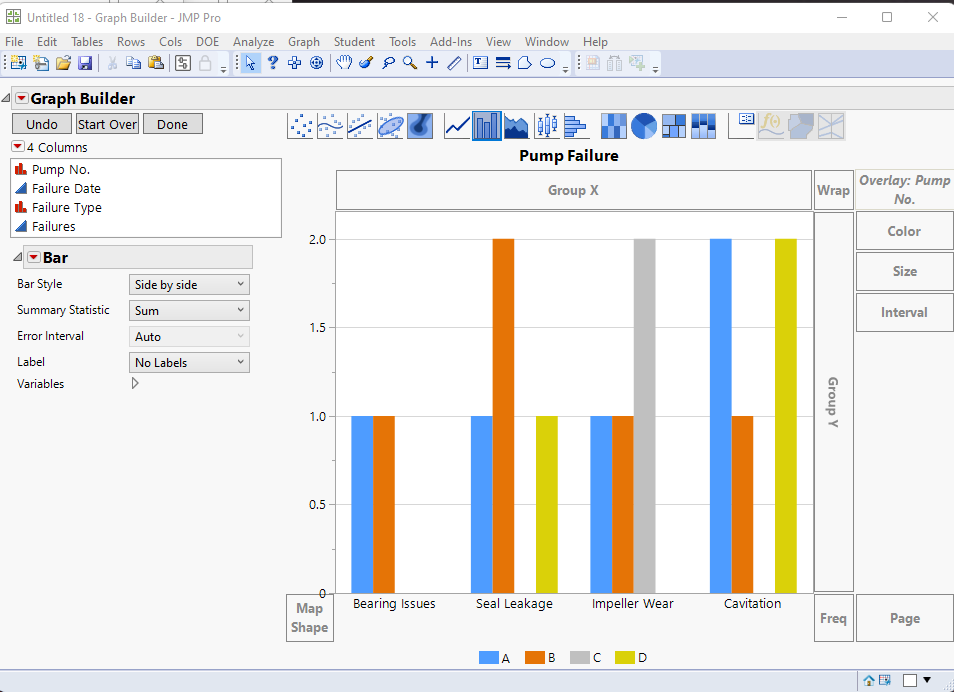Choose the Mosaic element icon
Viewport: 954px width, 692px height.
tap(703, 126)
